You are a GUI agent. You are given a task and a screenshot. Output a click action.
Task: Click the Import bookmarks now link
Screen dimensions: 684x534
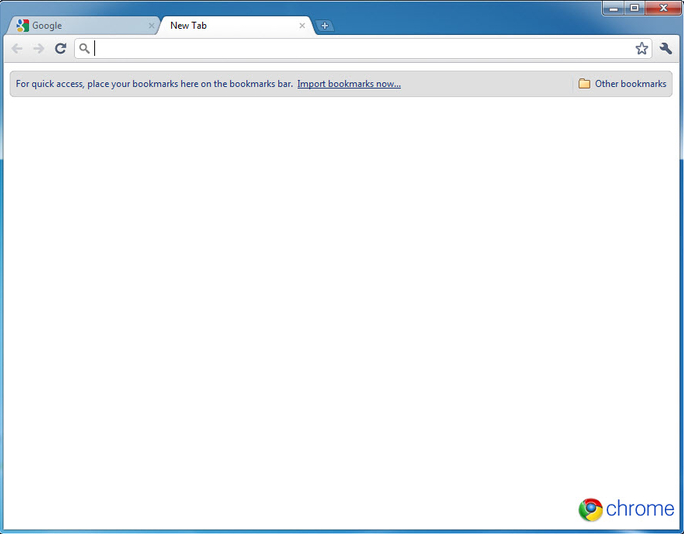pos(349,84)
